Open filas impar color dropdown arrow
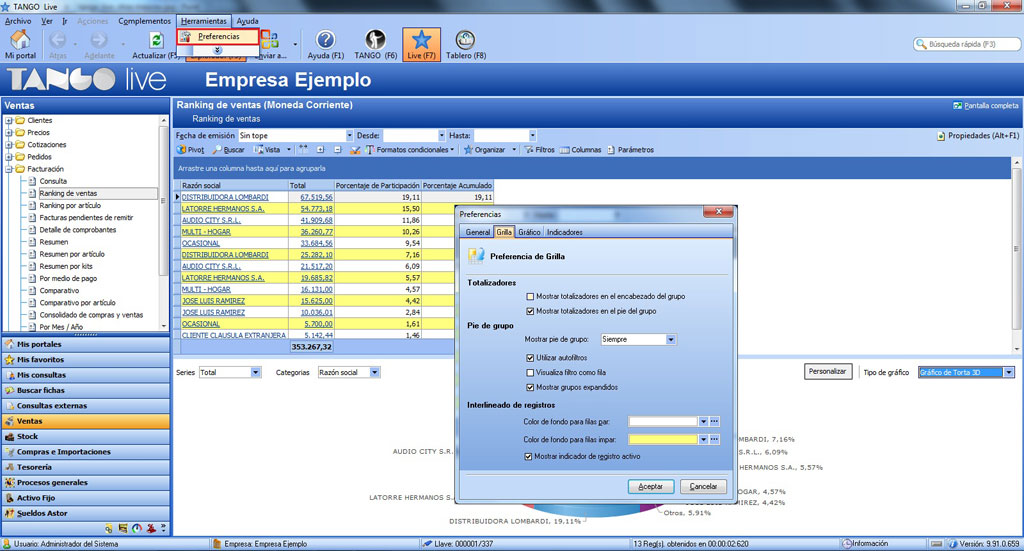The width and height of the screenshot is (1024, 551). point(703,439)
